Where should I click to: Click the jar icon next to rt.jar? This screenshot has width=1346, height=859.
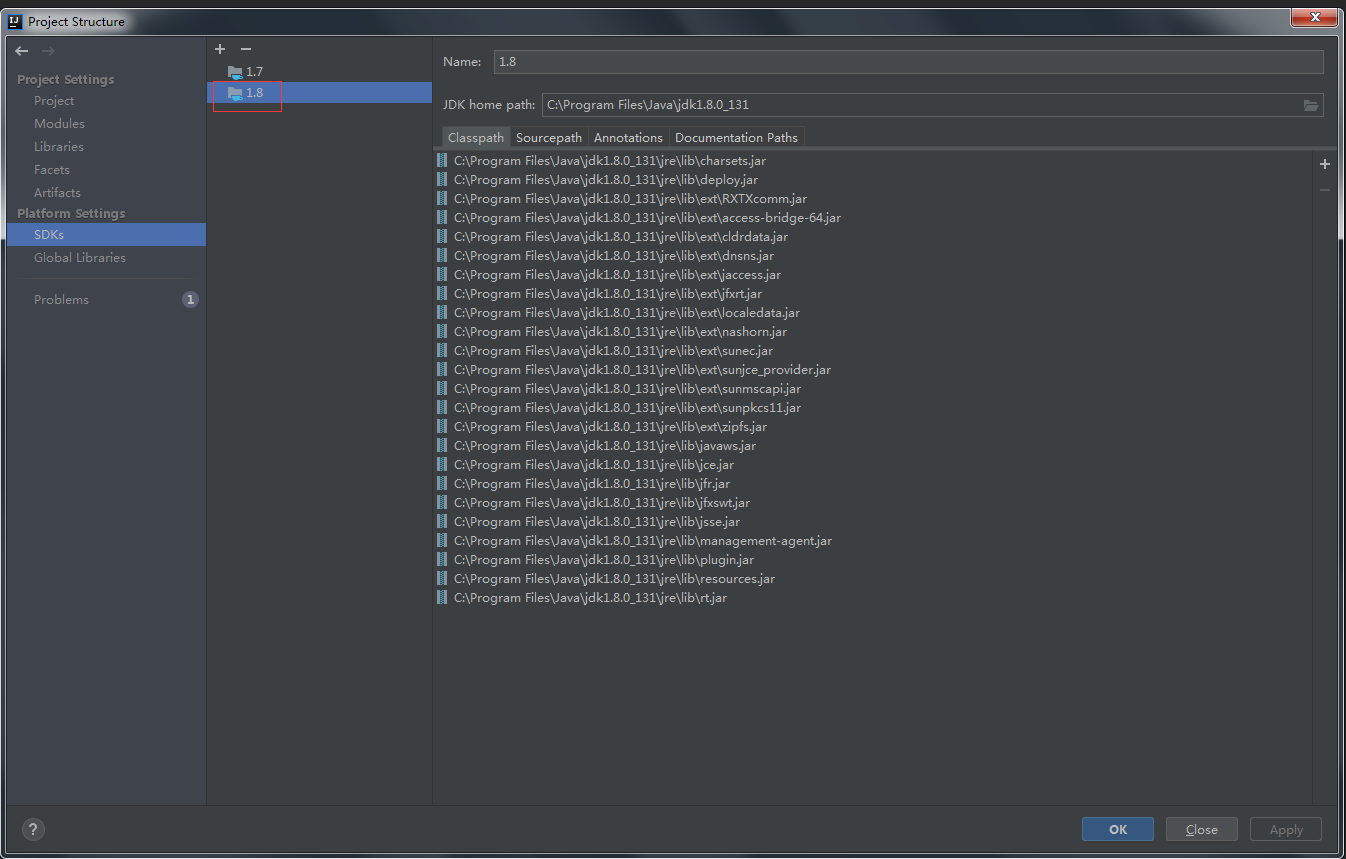pos(441,597)
